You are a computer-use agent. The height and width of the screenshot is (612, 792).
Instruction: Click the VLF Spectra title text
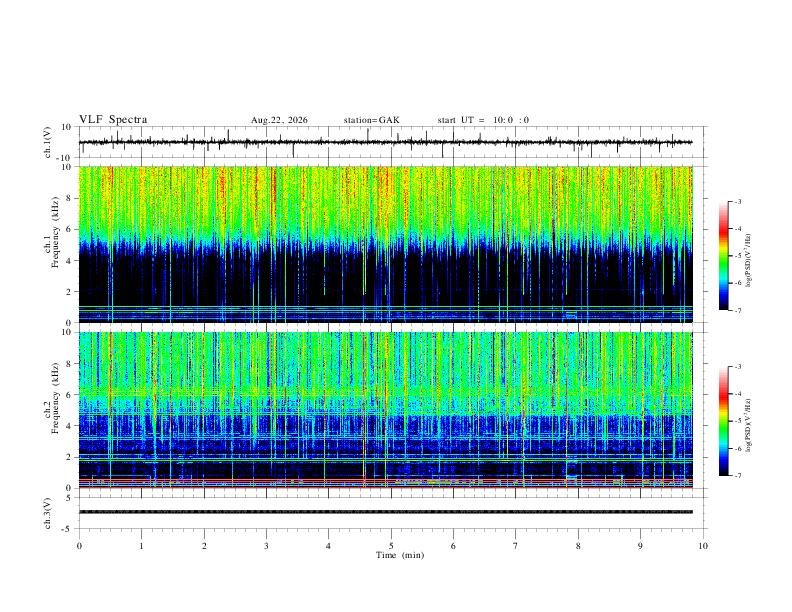(113, 120)
